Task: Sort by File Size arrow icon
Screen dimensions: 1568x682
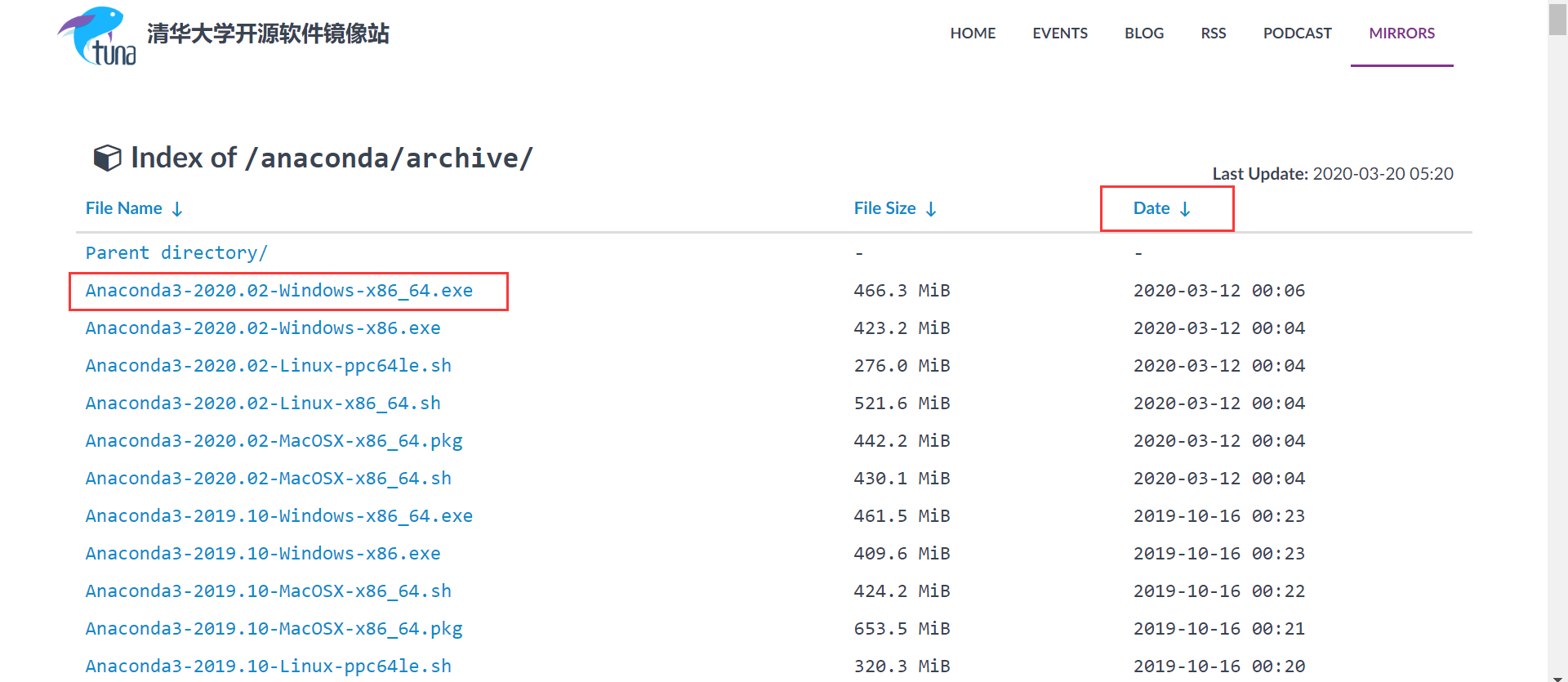Action: pyautogui.click(x=931, y=209)
